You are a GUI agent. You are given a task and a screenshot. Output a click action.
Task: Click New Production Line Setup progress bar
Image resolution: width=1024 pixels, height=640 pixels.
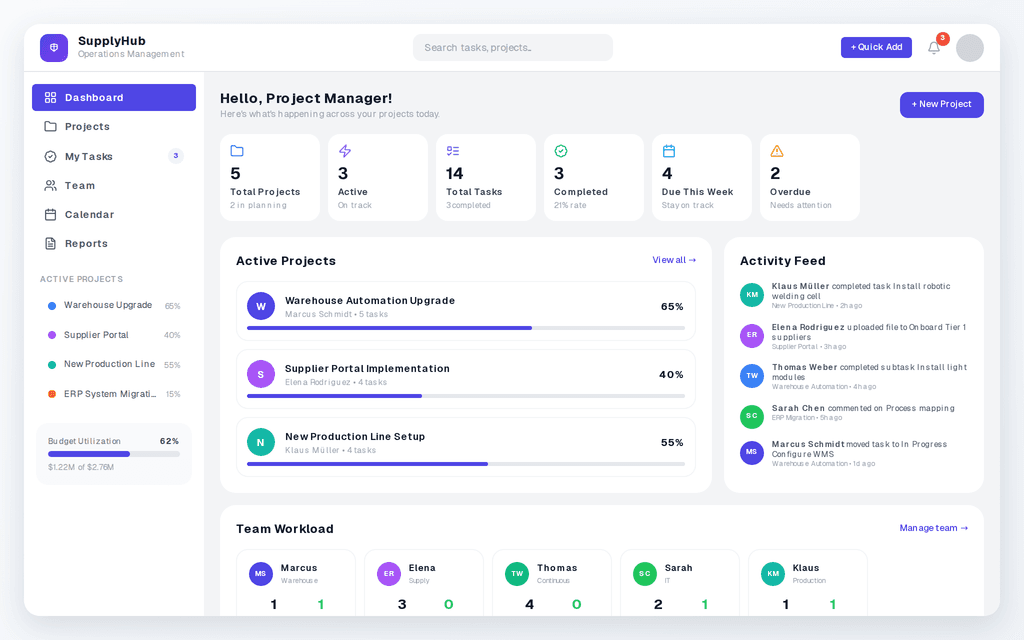tap(466, 464)
